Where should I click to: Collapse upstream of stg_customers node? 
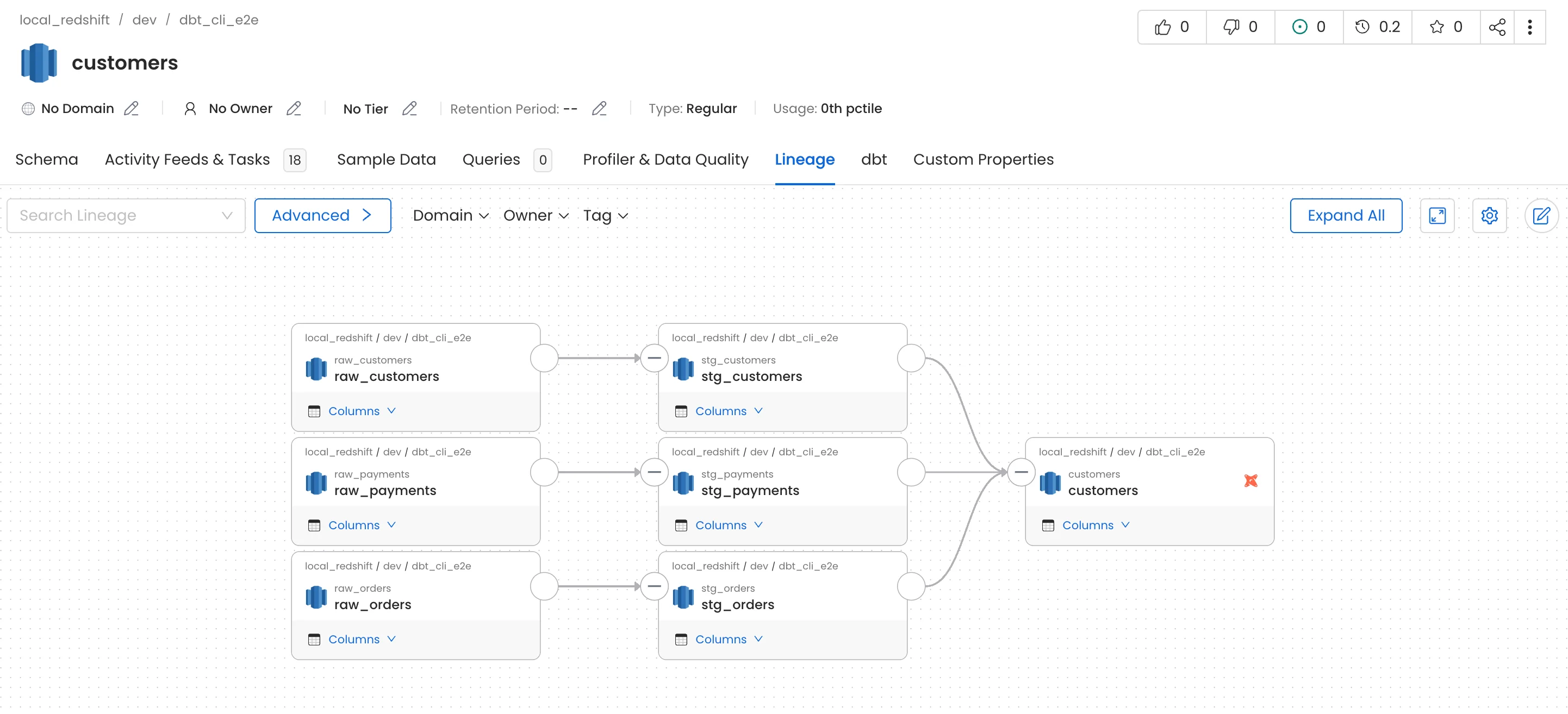point(654,358)
